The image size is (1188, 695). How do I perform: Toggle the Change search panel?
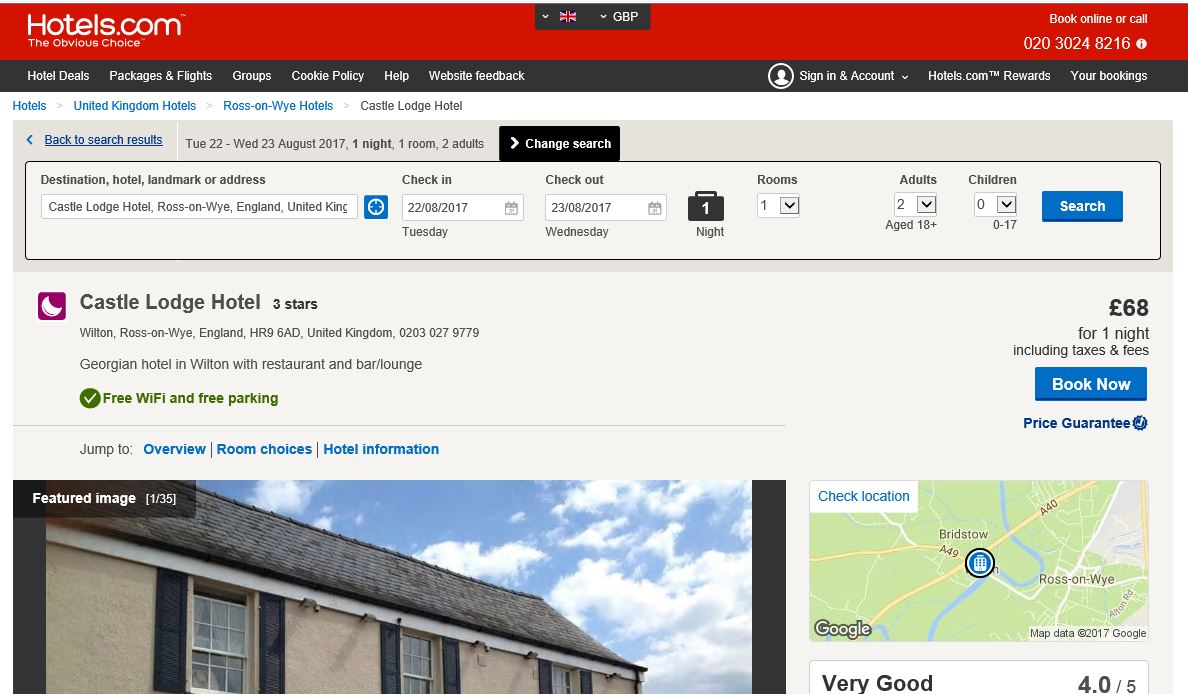click(x=559, y=143)
